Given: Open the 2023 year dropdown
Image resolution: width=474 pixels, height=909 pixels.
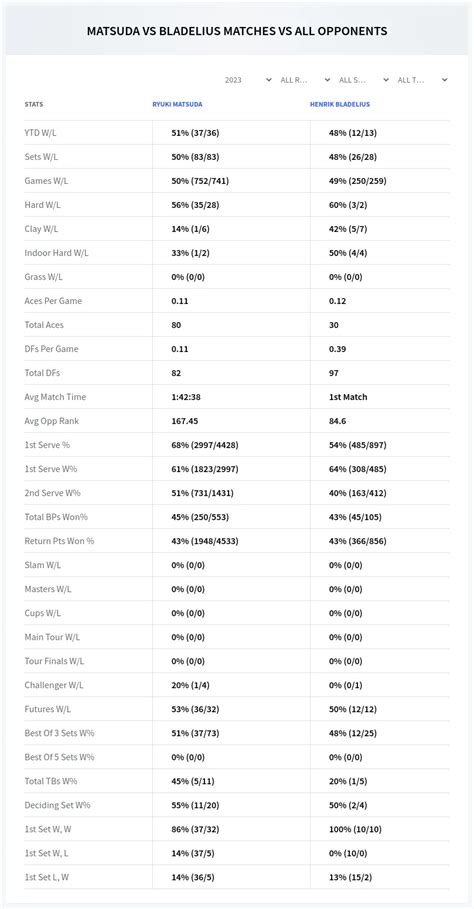Looking at the screenshot, I should 247,80.
